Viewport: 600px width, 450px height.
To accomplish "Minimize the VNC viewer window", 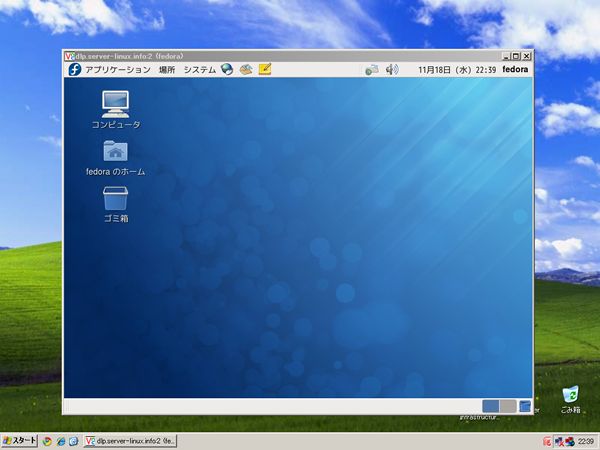I will pos(506,56).
